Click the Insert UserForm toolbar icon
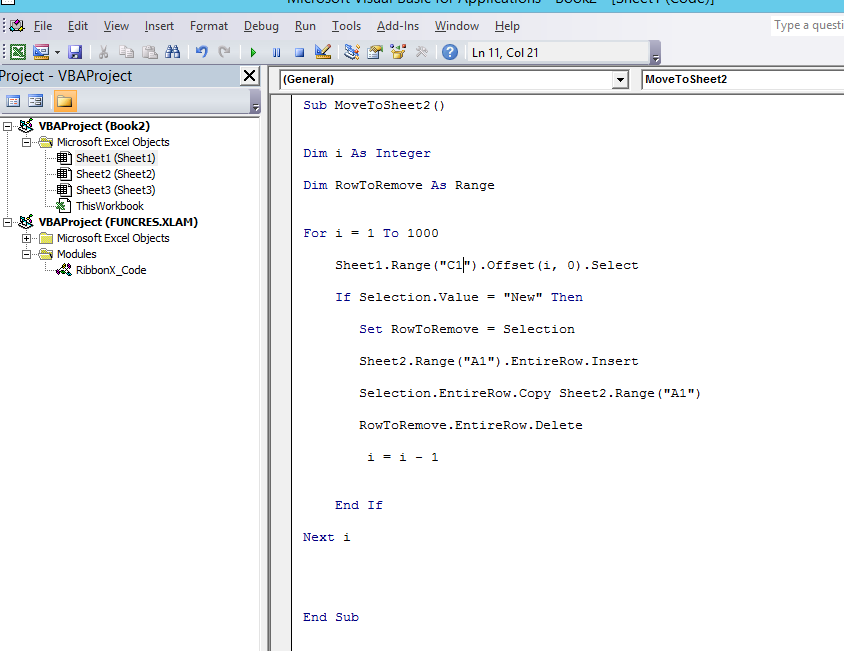844x651 pixels. click(41, 52)
